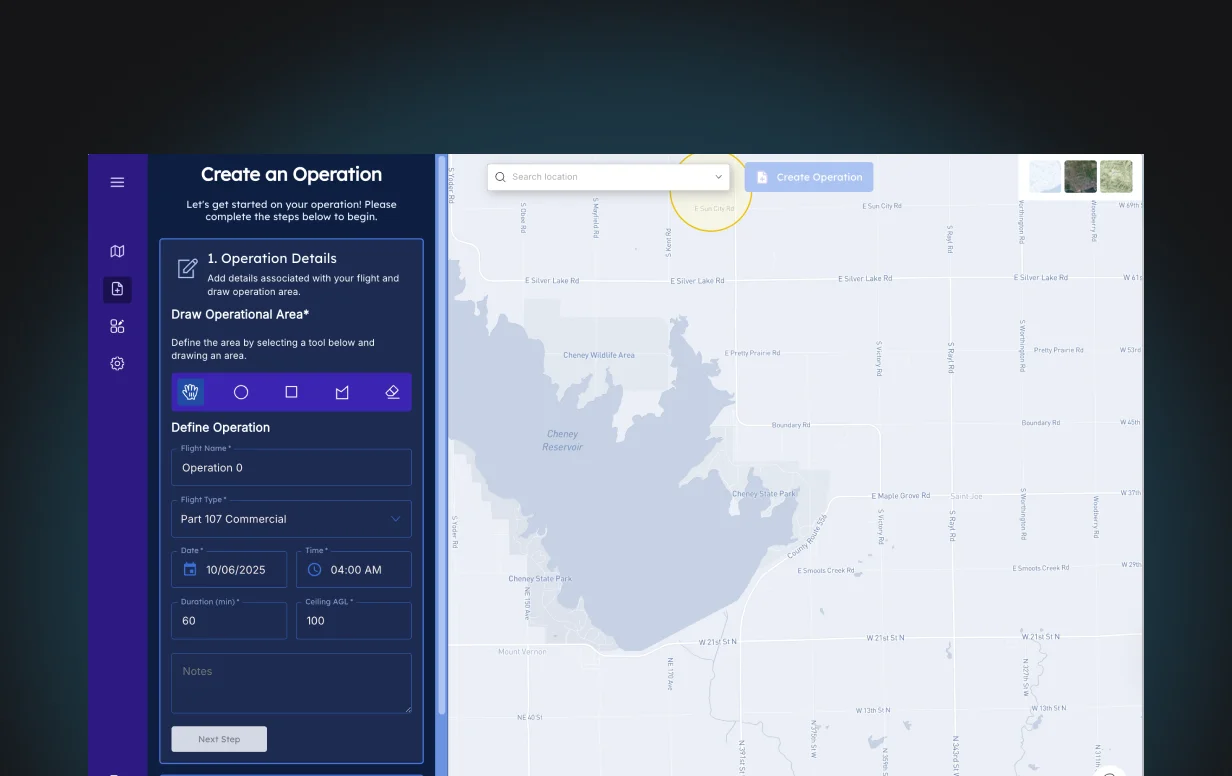Open the map view sidebar icon
Screen dimensions: 1232x776
pos(117,251)
